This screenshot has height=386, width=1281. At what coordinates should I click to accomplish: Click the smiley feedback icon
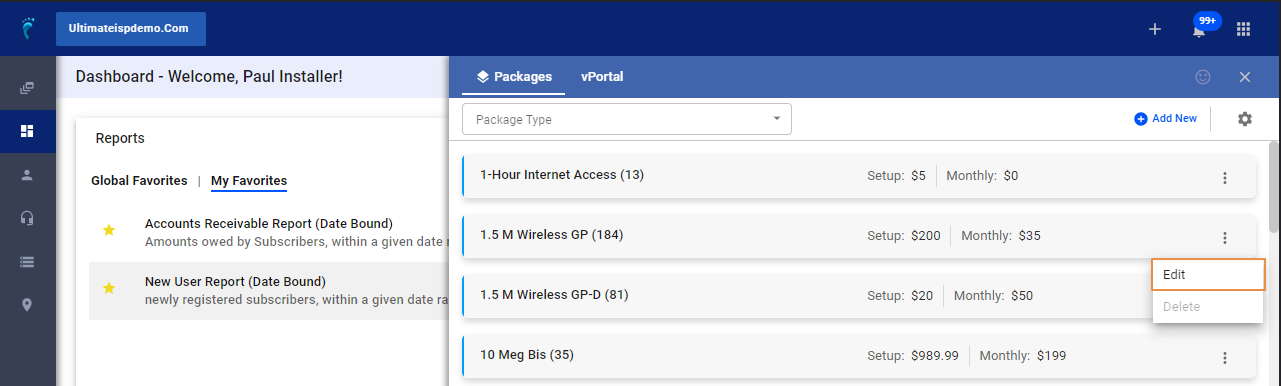(1203, 77)
